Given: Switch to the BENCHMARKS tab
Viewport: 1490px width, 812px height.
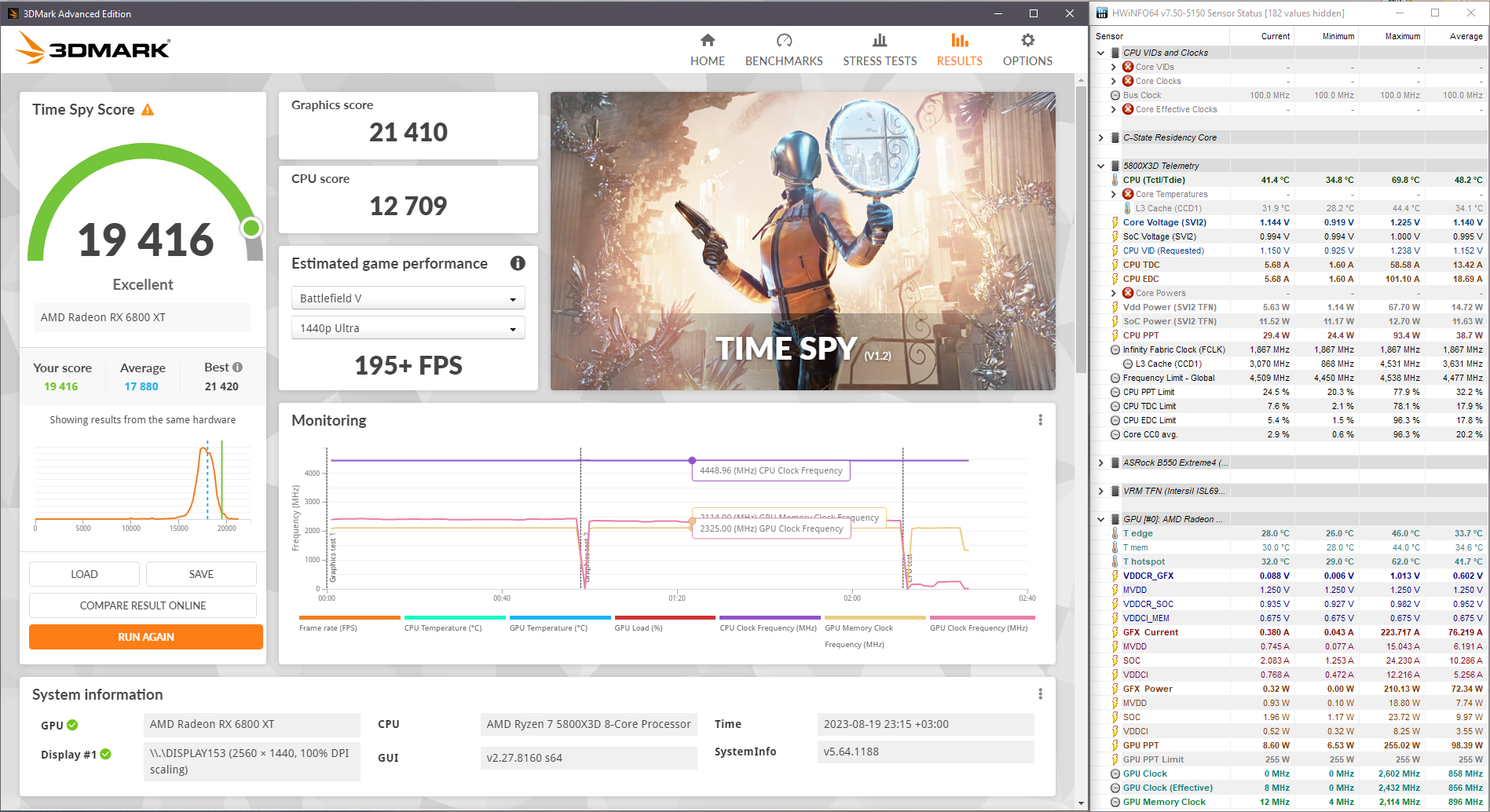Looking at the screenshot, I should tap(784, 50).
